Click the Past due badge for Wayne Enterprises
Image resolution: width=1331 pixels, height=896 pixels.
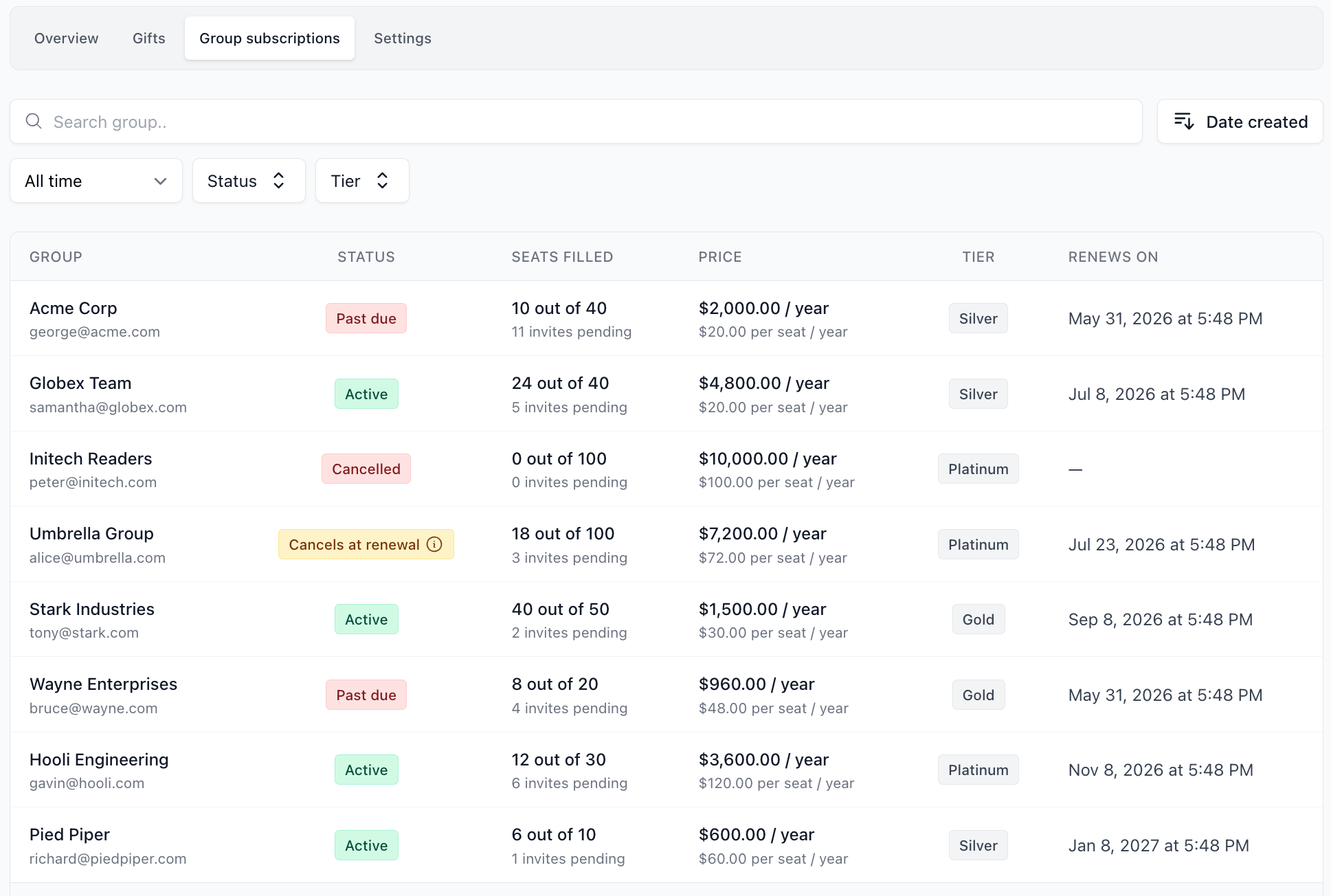366,695
